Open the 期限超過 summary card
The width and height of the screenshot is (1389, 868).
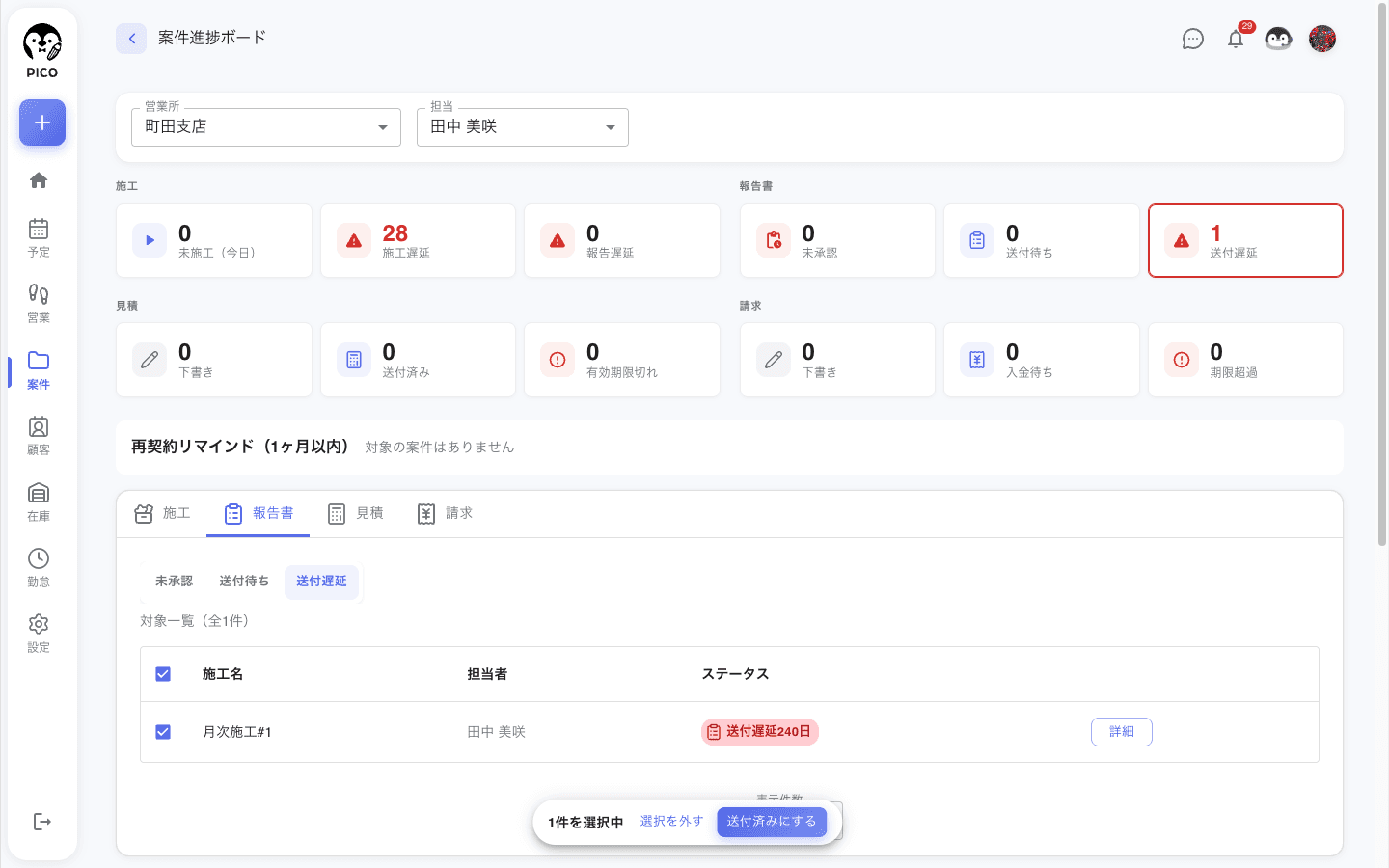(1245, 360)
